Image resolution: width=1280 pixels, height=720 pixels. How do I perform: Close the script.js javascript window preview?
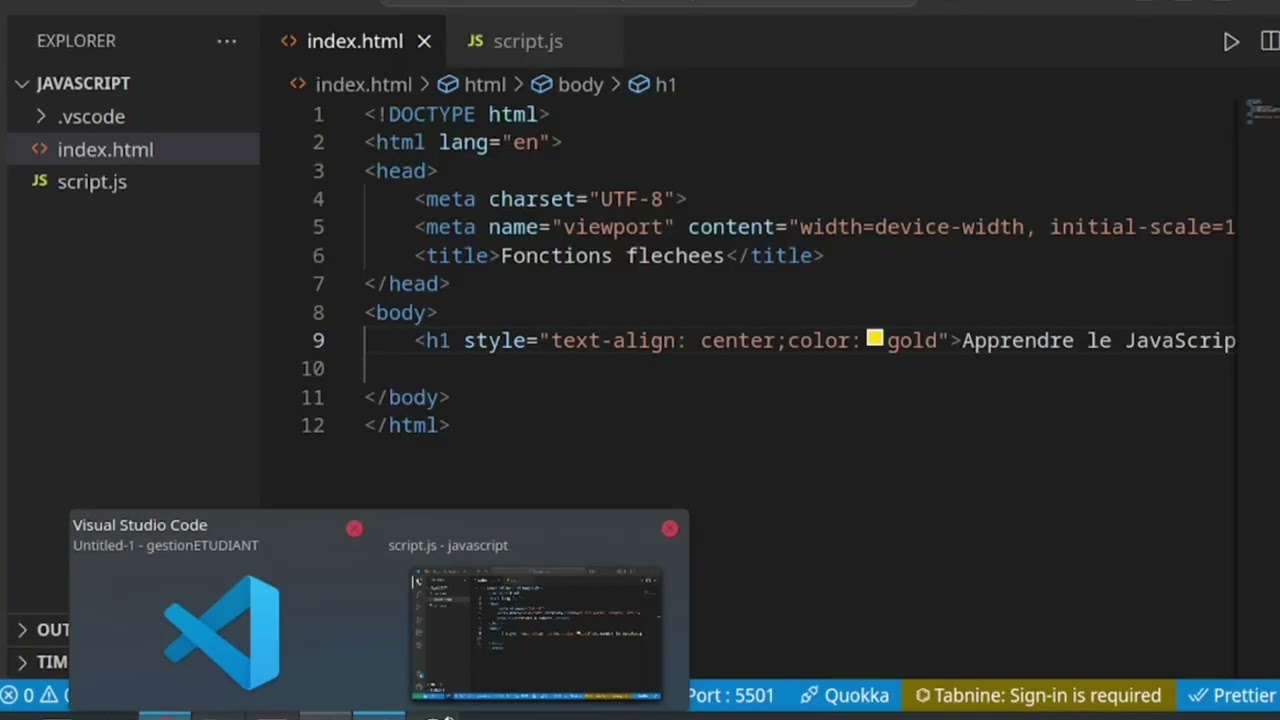pos(670,528)
